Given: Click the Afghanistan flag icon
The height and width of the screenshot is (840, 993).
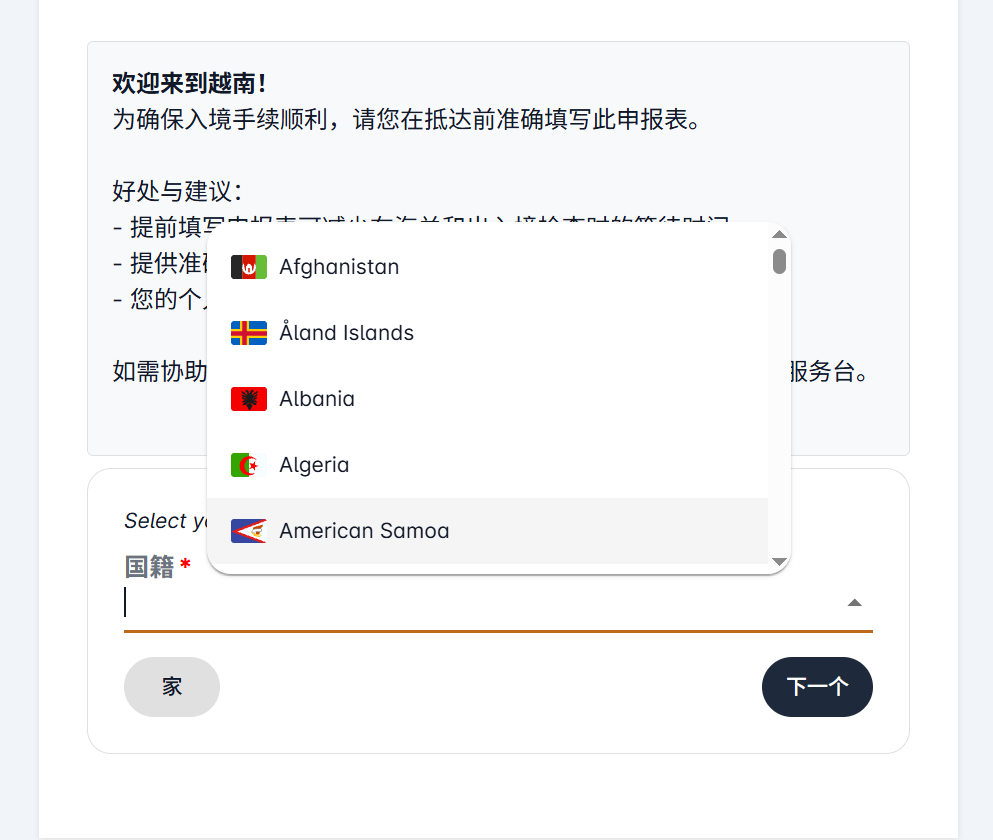Looking at the screenshot, I should coord(248,267).
